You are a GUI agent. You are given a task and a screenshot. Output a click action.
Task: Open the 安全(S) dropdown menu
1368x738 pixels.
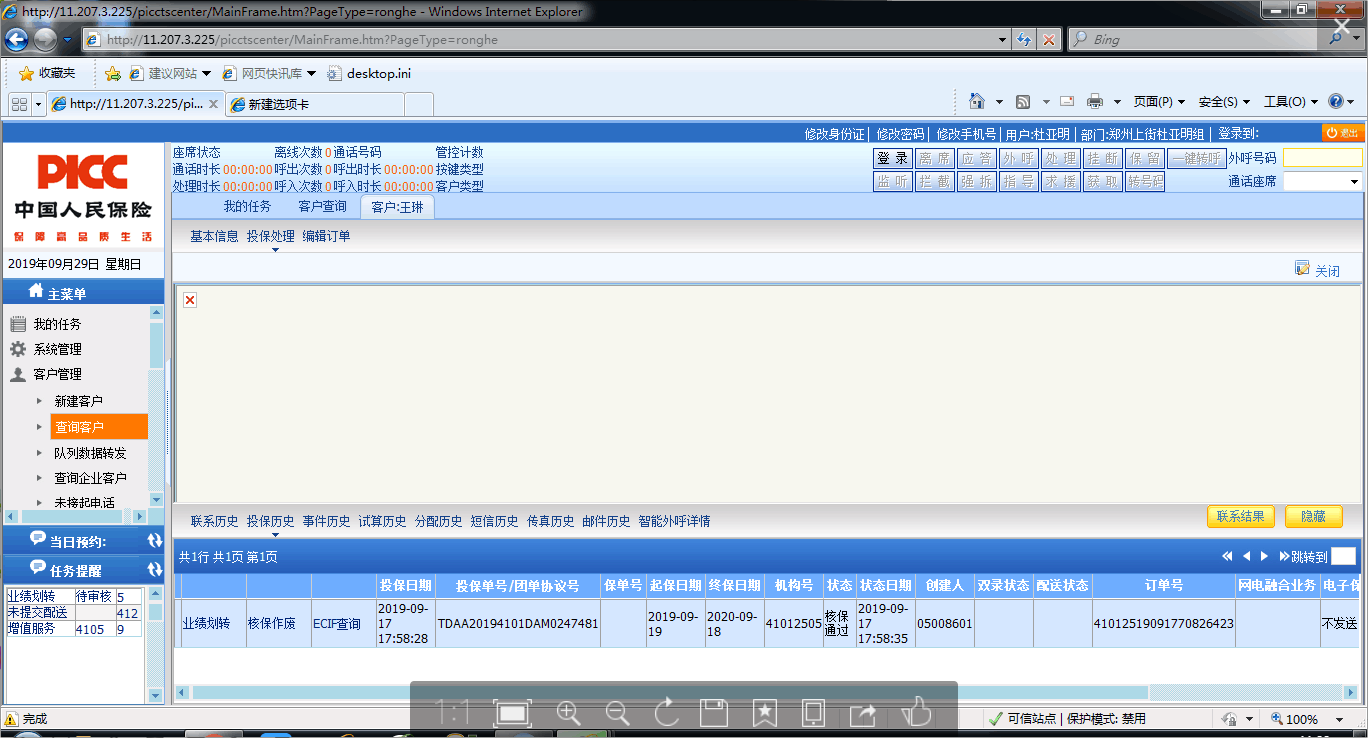[1224, 102]
